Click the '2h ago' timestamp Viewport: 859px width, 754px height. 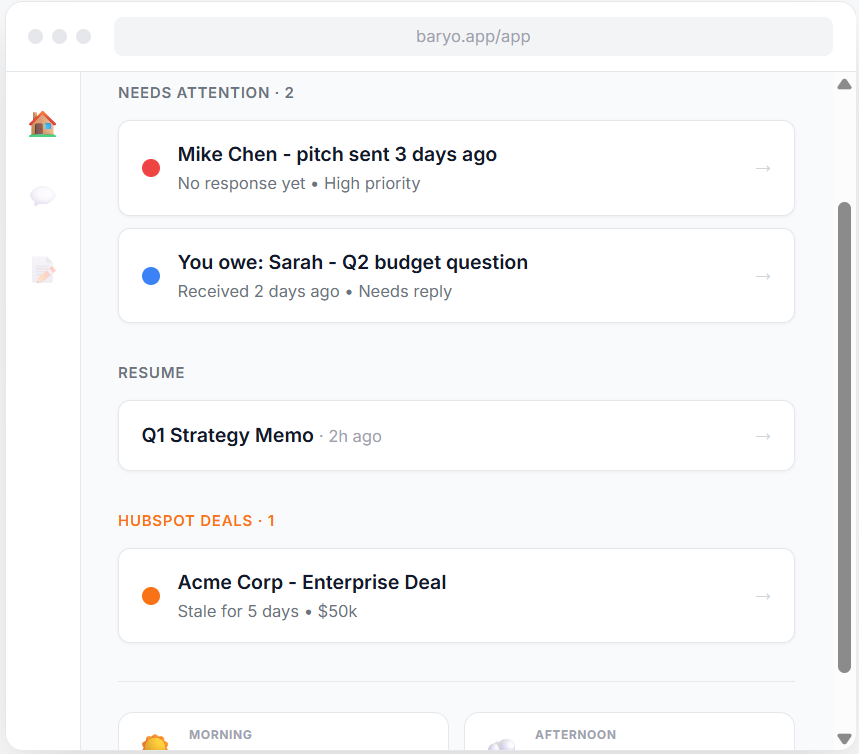click(355, 437)
